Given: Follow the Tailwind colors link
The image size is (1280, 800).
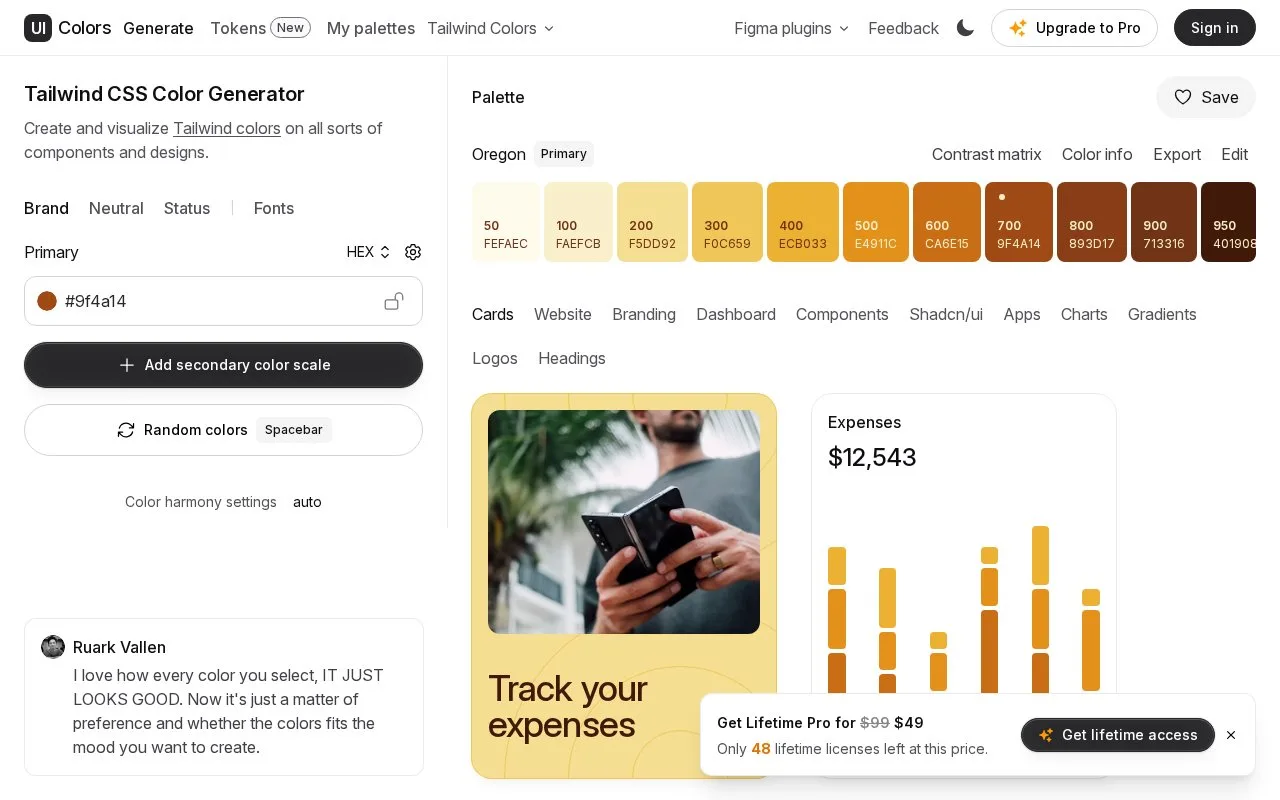Looking at the screenshot, I should [x=227, y=128].
